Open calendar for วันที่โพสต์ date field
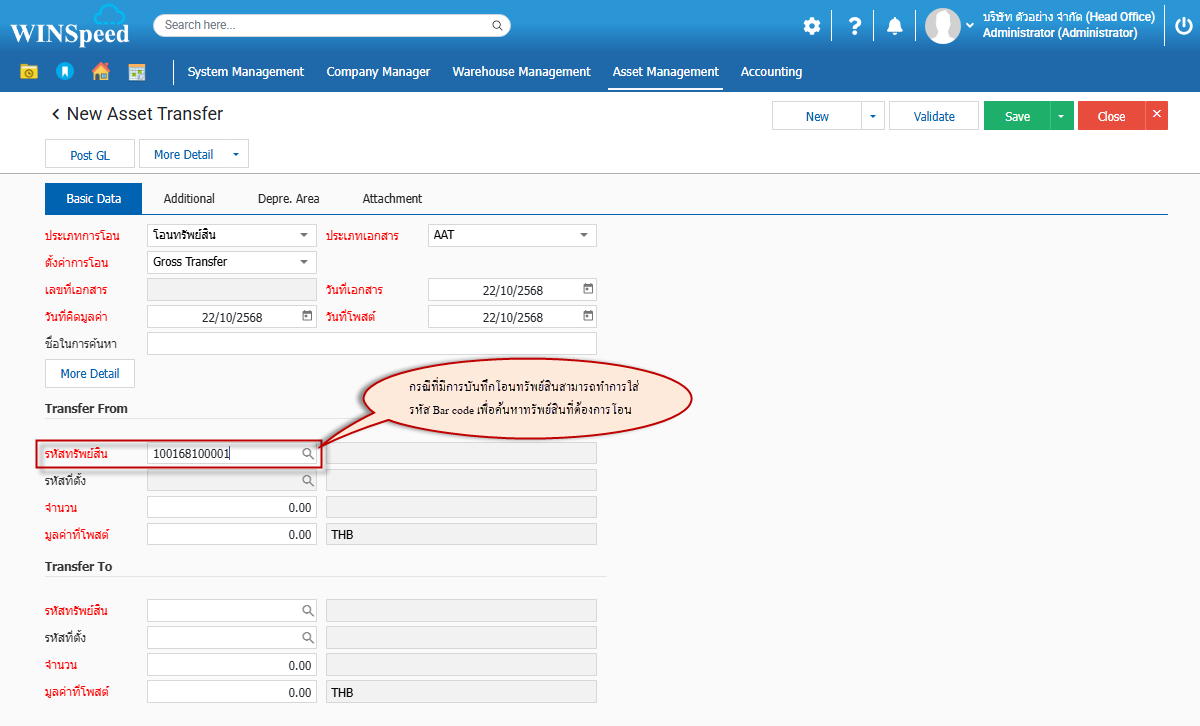1200x726 pixels. point(588,316)
